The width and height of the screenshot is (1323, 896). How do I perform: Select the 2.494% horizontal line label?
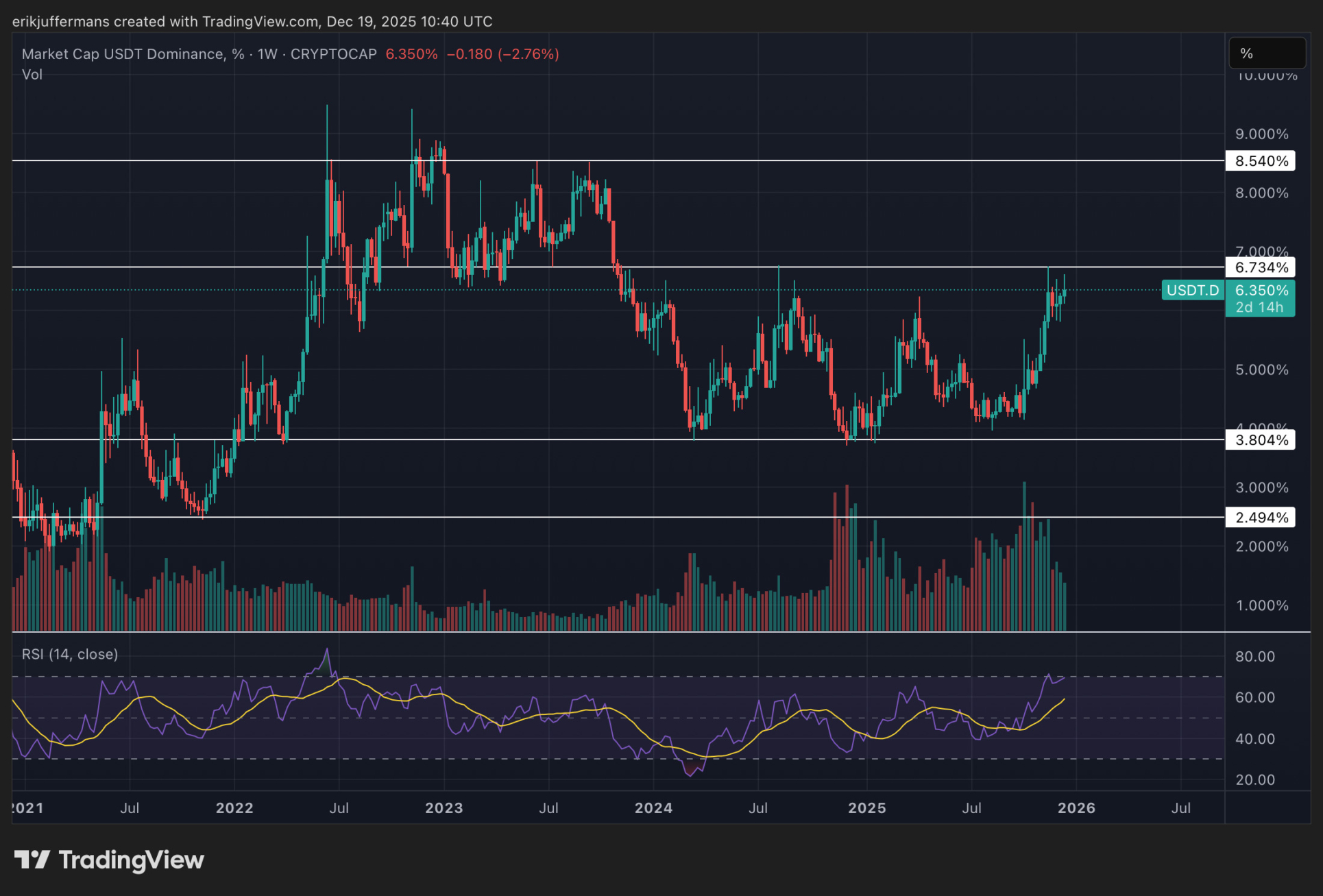[1260, 518]
